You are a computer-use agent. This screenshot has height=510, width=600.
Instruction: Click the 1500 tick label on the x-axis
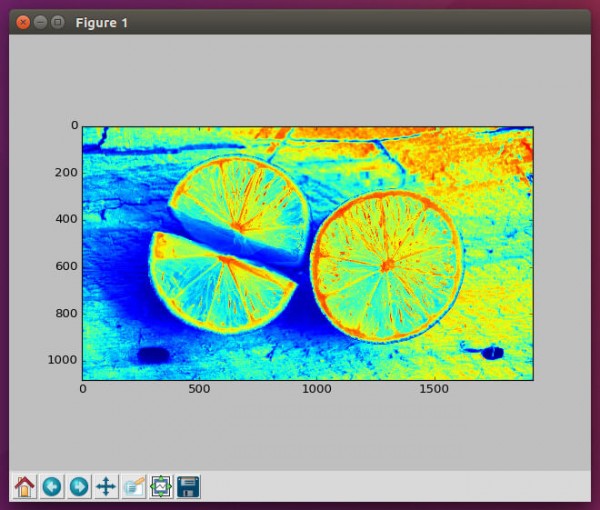(x=434, y=389)
